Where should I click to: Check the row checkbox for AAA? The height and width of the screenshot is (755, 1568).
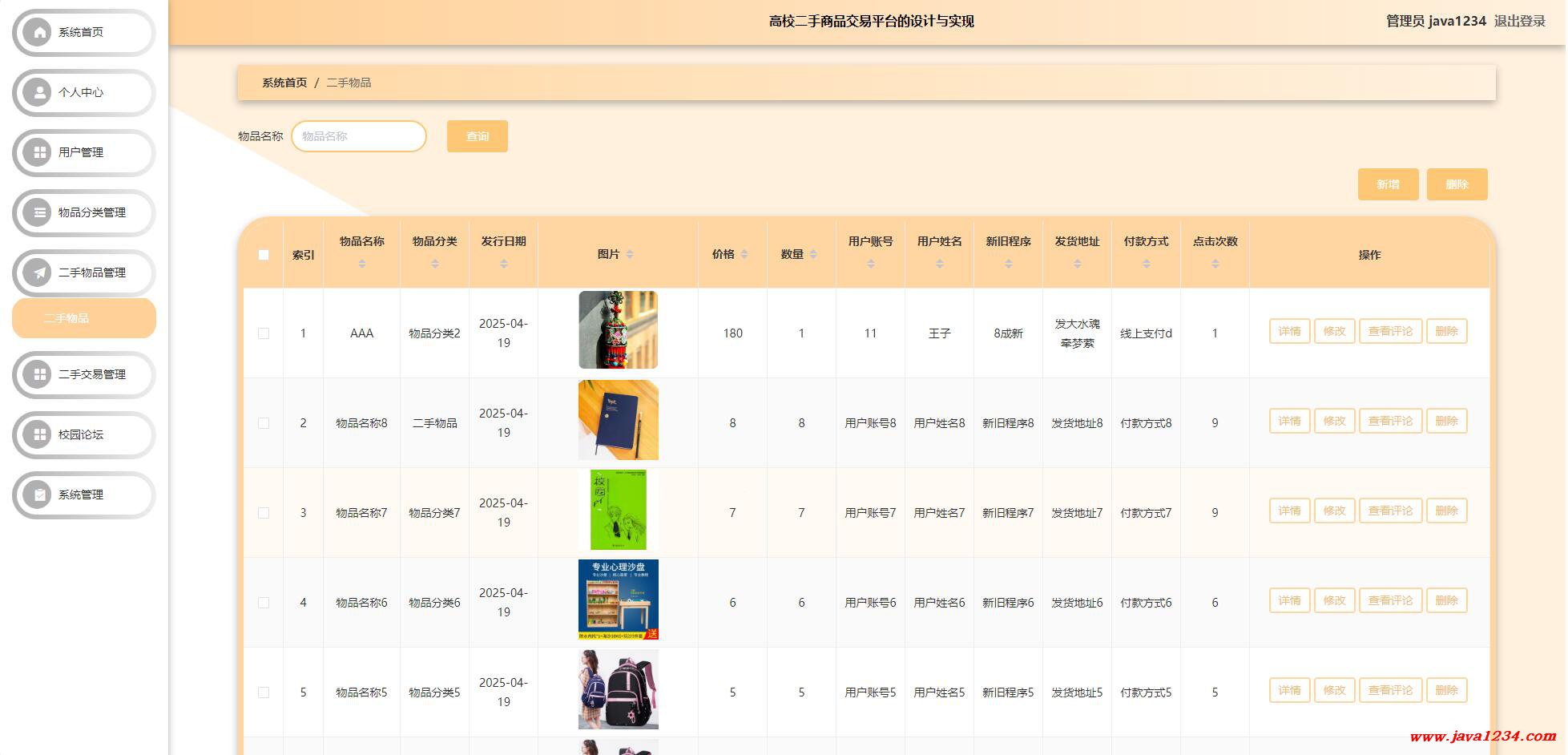264,333
